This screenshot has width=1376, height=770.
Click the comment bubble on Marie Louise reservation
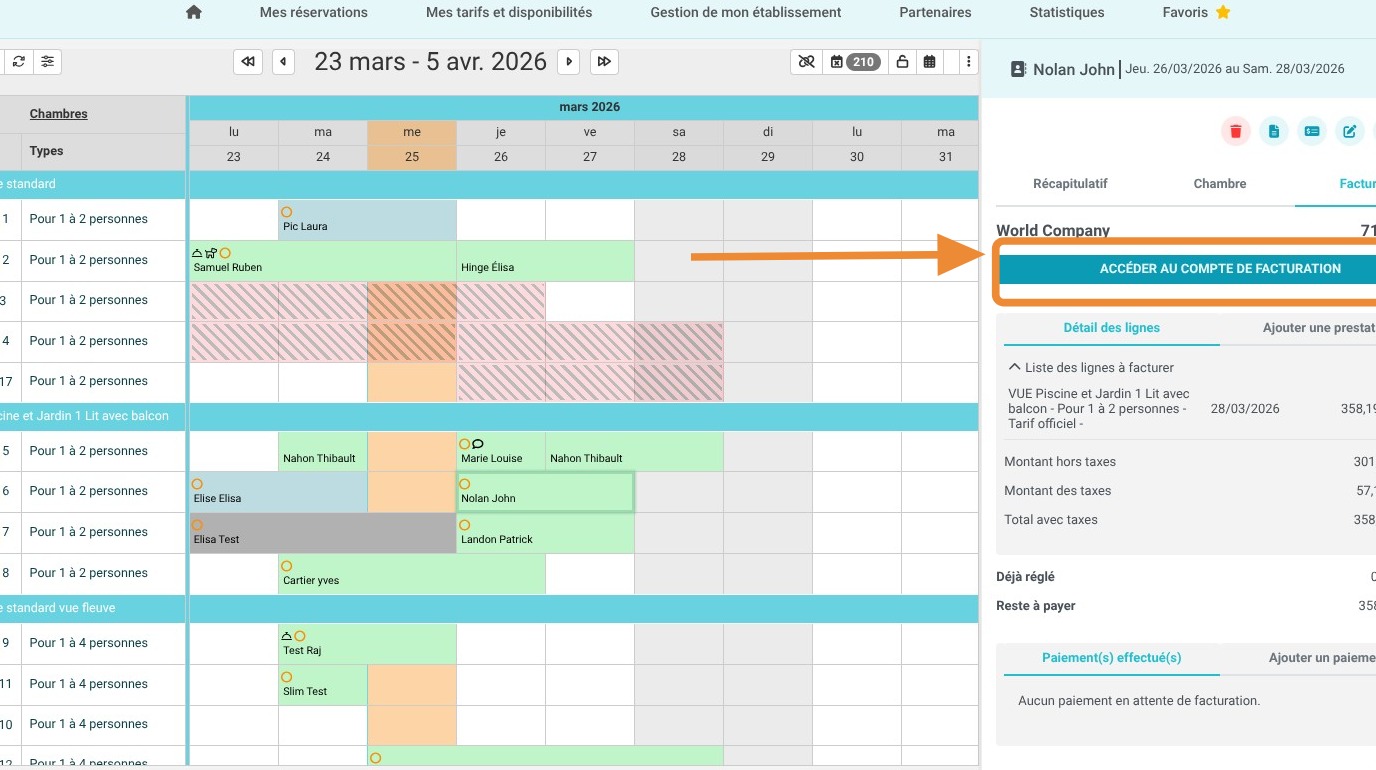pos(478,444)
